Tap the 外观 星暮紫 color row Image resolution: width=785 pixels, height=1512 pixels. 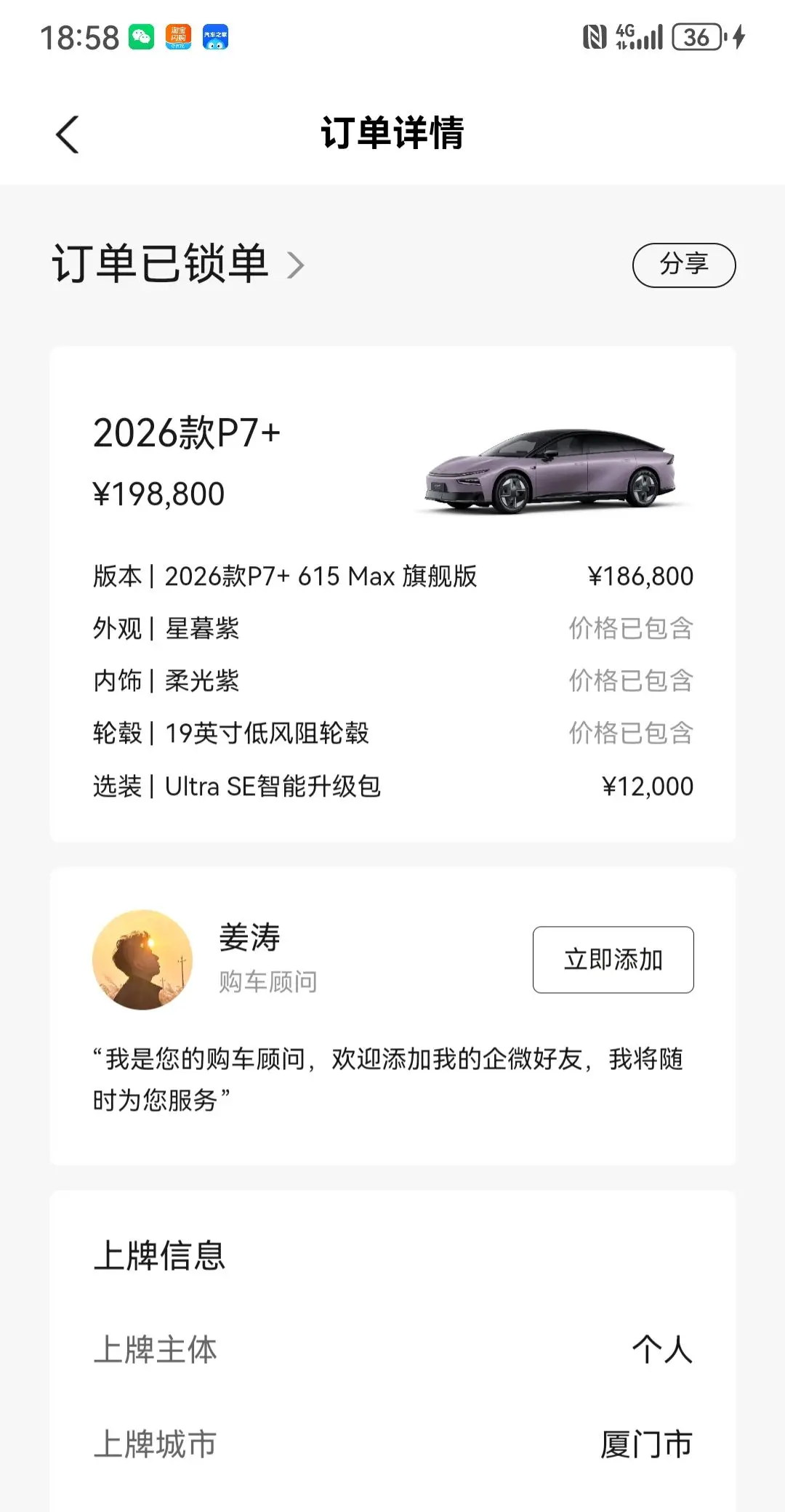coord(392,629)
